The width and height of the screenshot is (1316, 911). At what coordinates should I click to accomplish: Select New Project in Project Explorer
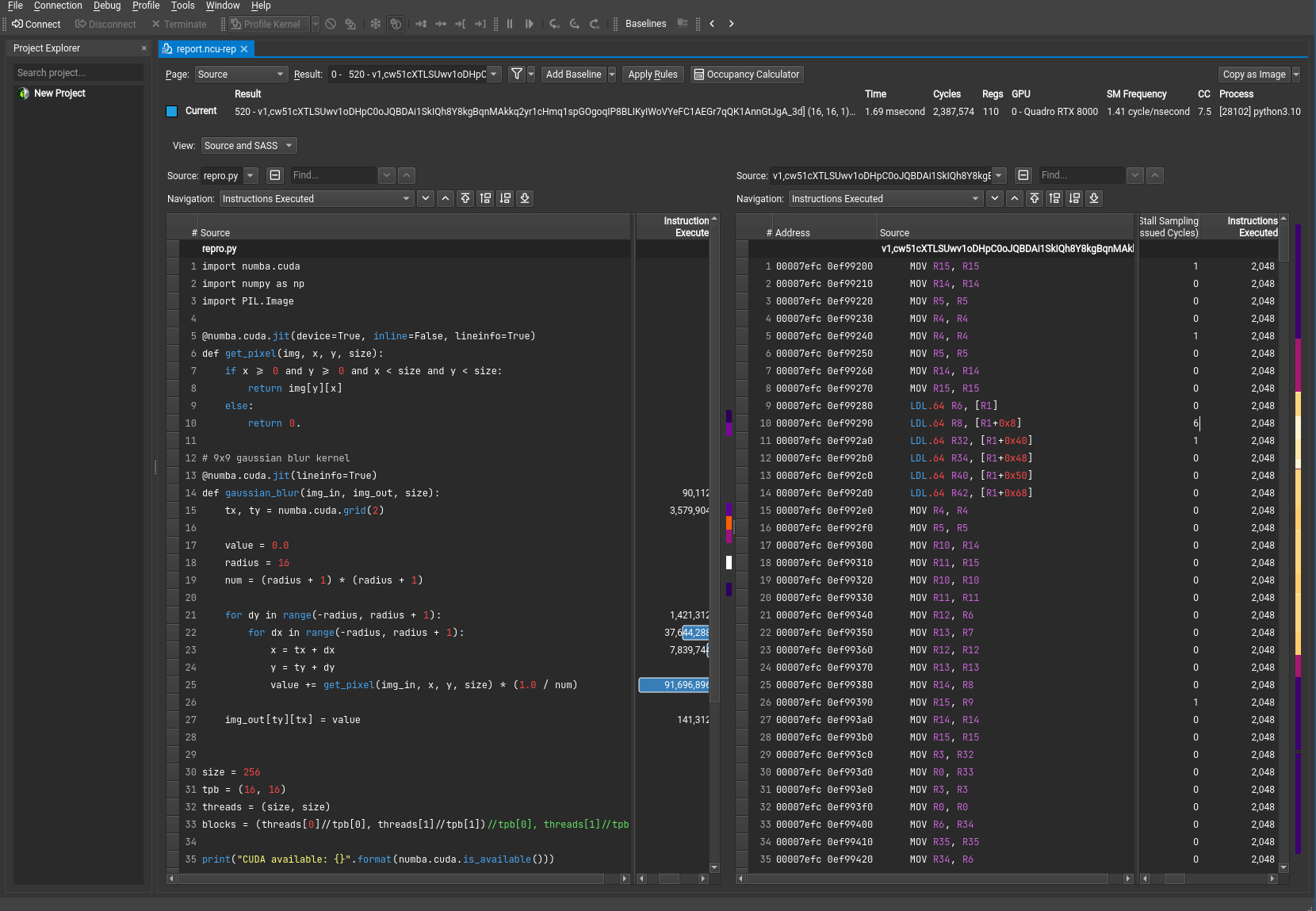pyautogui.click(x=59, y=93)
